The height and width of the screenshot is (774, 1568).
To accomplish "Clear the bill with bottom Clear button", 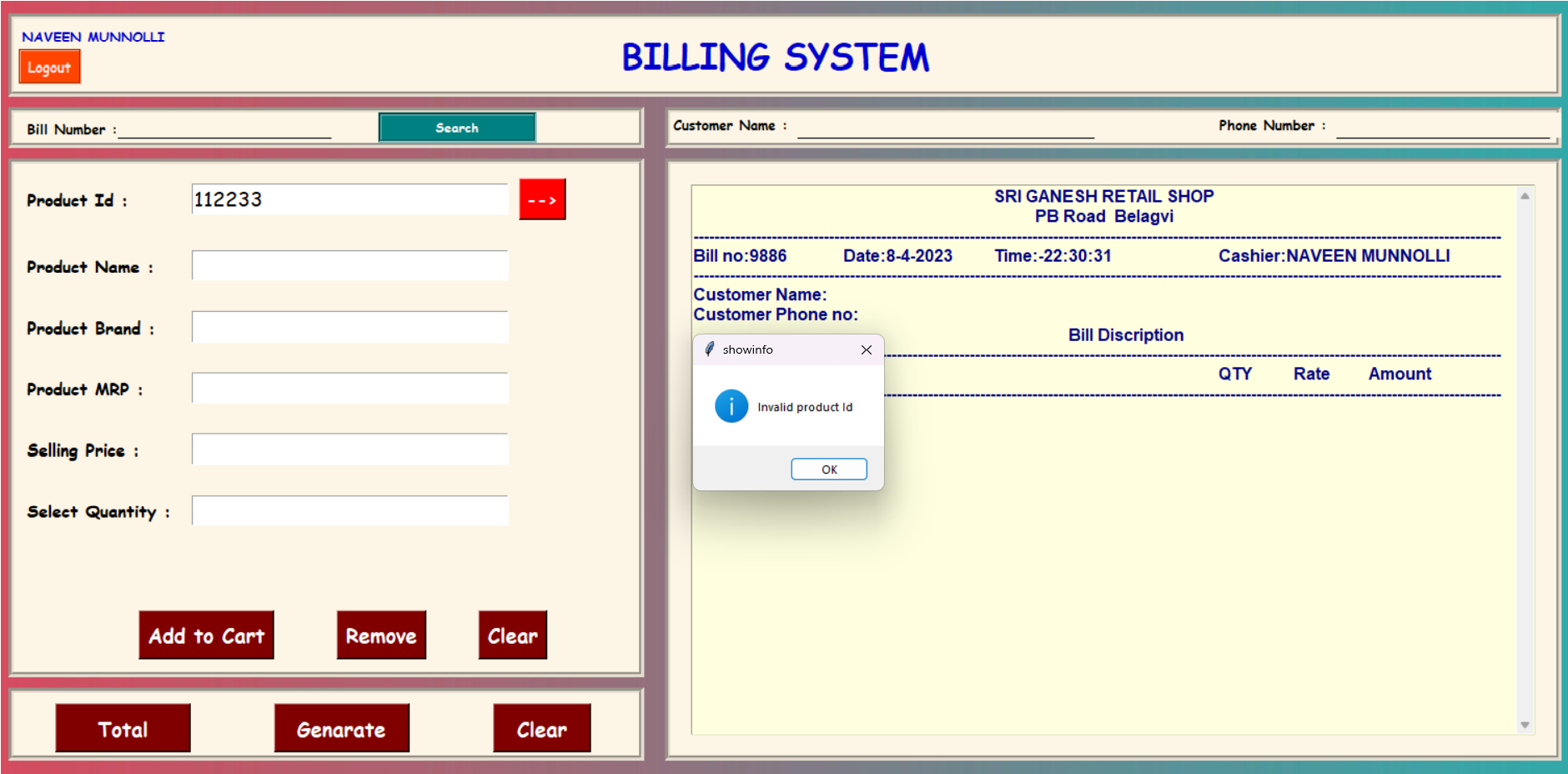I will (541, 729).
